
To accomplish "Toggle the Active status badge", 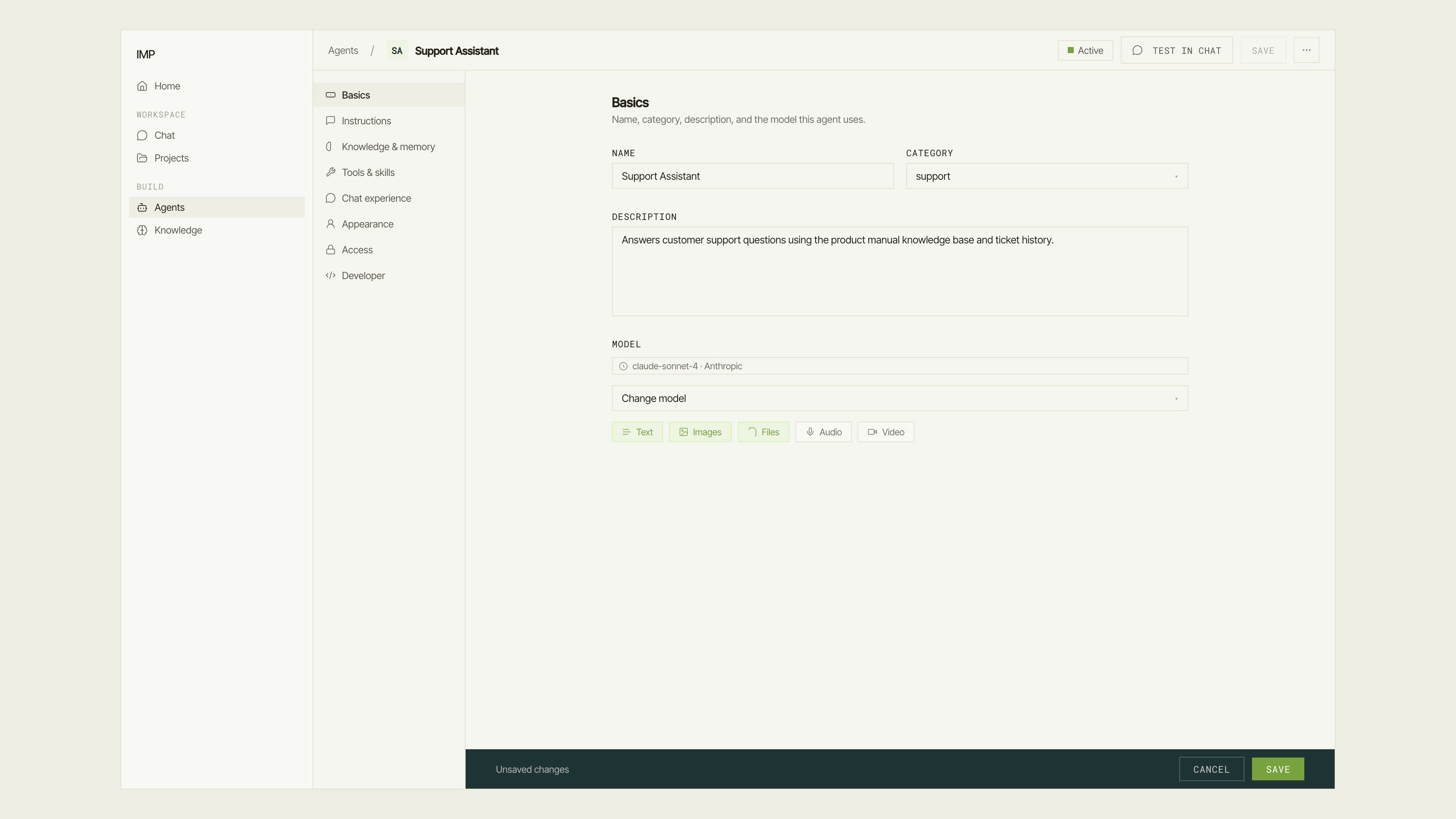I will tap(1085, 50).
